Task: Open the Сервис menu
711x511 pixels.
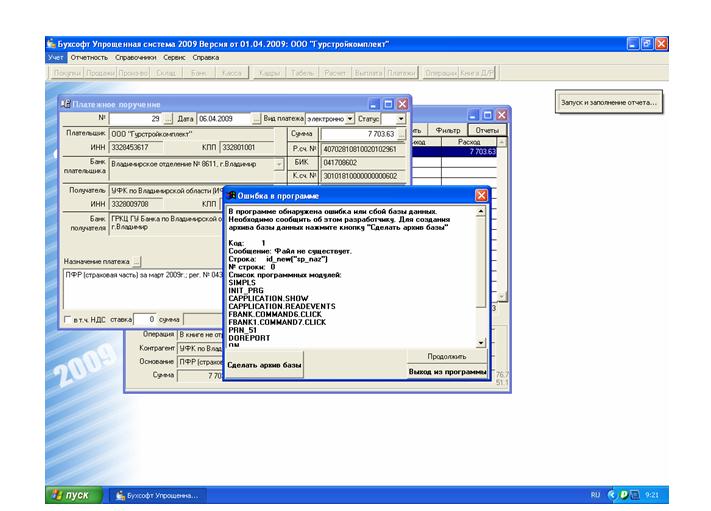Action: 175,58
